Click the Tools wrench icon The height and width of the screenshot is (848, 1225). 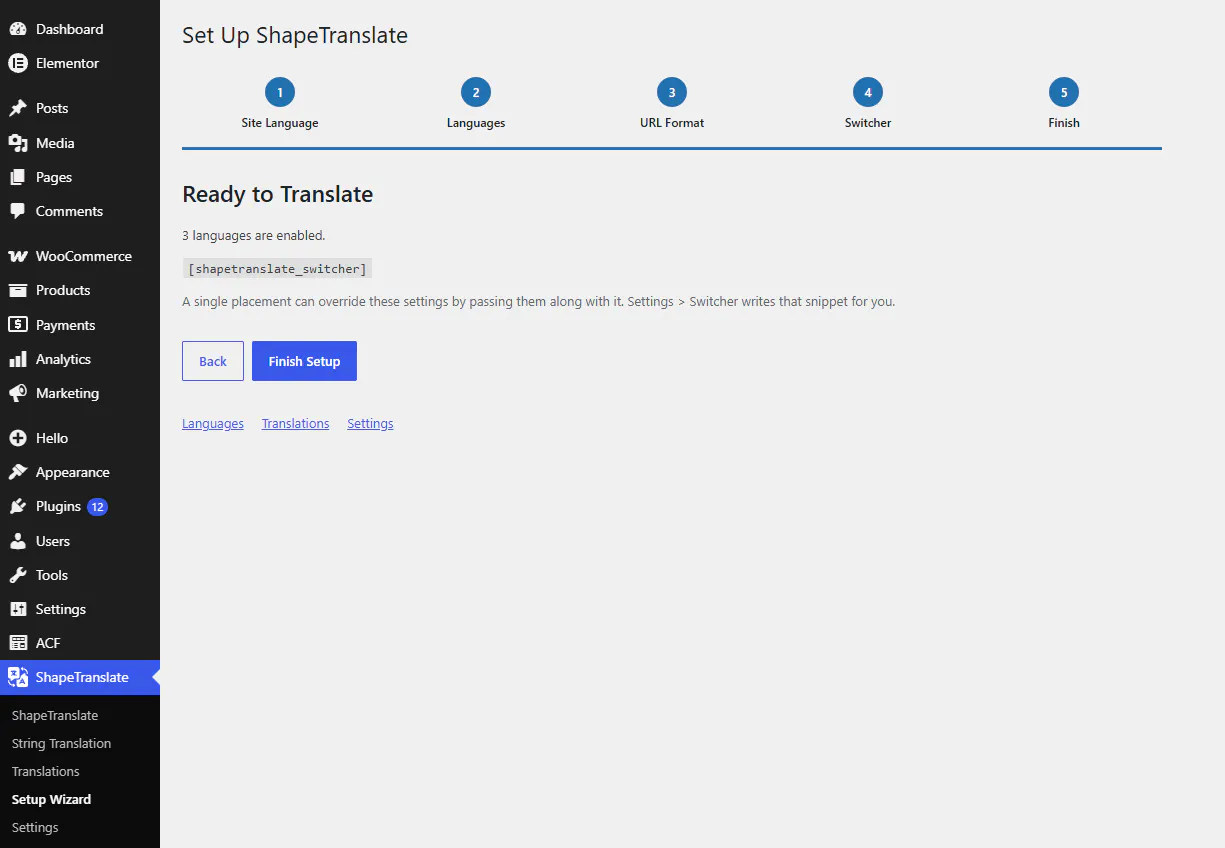coord(18,575)
